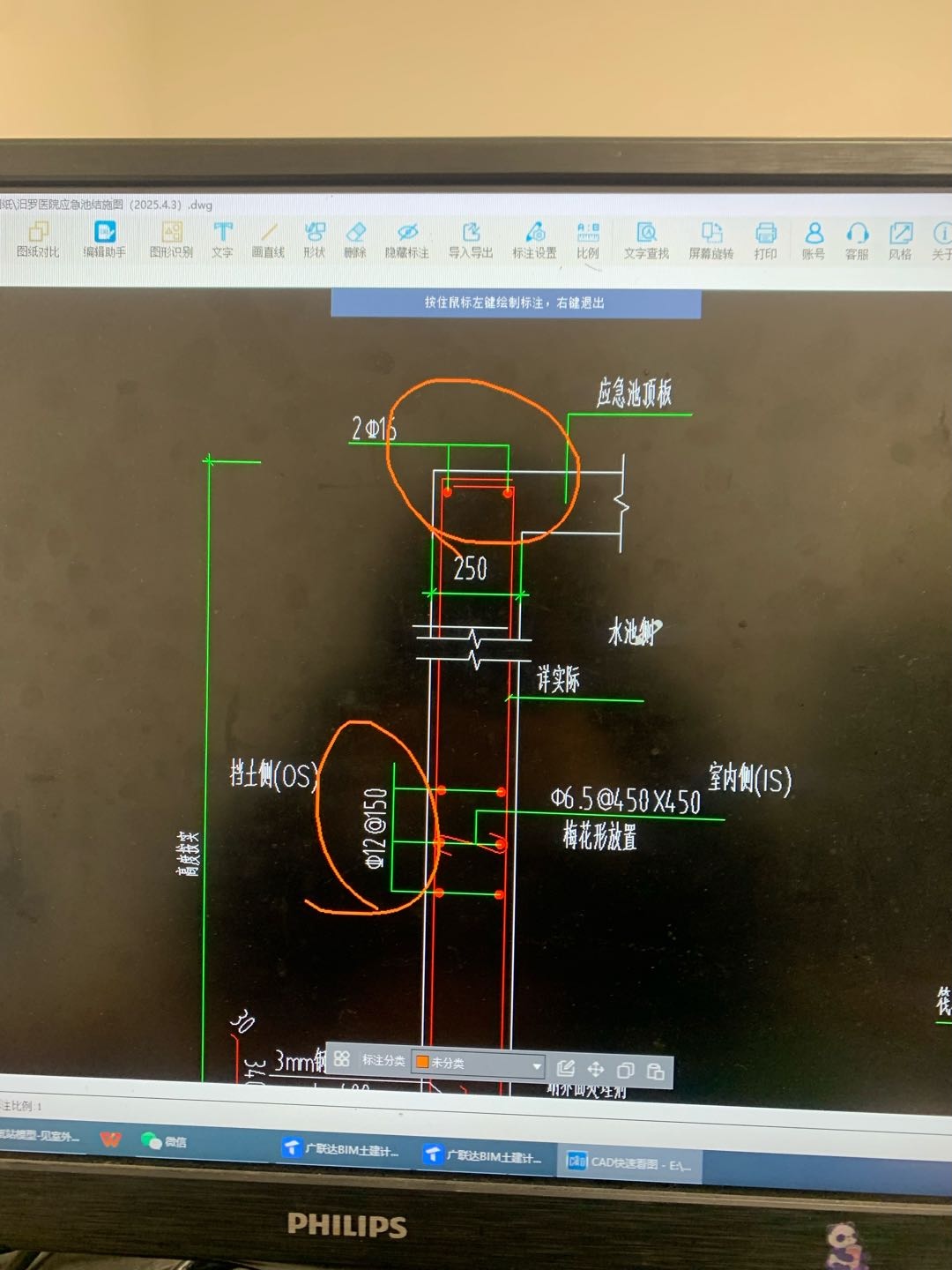
Task: Click the move arrows icon on annotation toolbar
Action: (596, 1069)
